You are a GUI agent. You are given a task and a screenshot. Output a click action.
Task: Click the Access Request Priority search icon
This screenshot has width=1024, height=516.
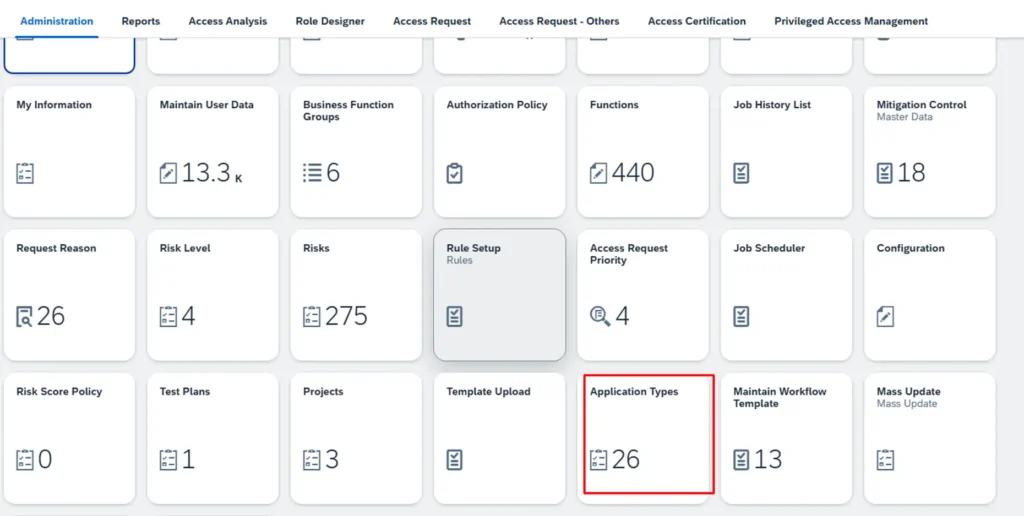tap(599, 317)
